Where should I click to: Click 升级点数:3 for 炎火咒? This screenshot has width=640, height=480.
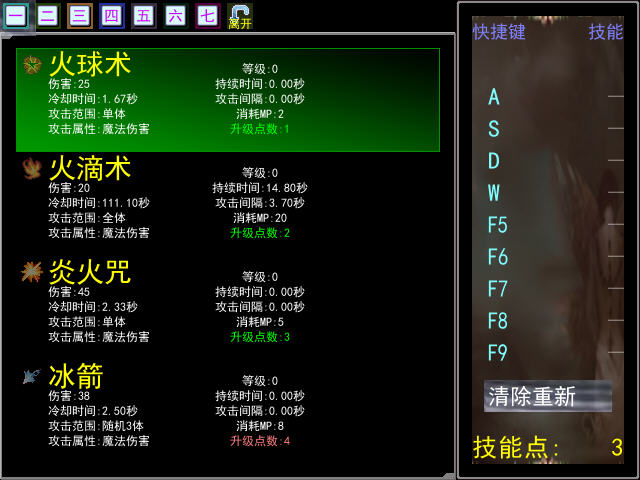(x=260, y=337)
